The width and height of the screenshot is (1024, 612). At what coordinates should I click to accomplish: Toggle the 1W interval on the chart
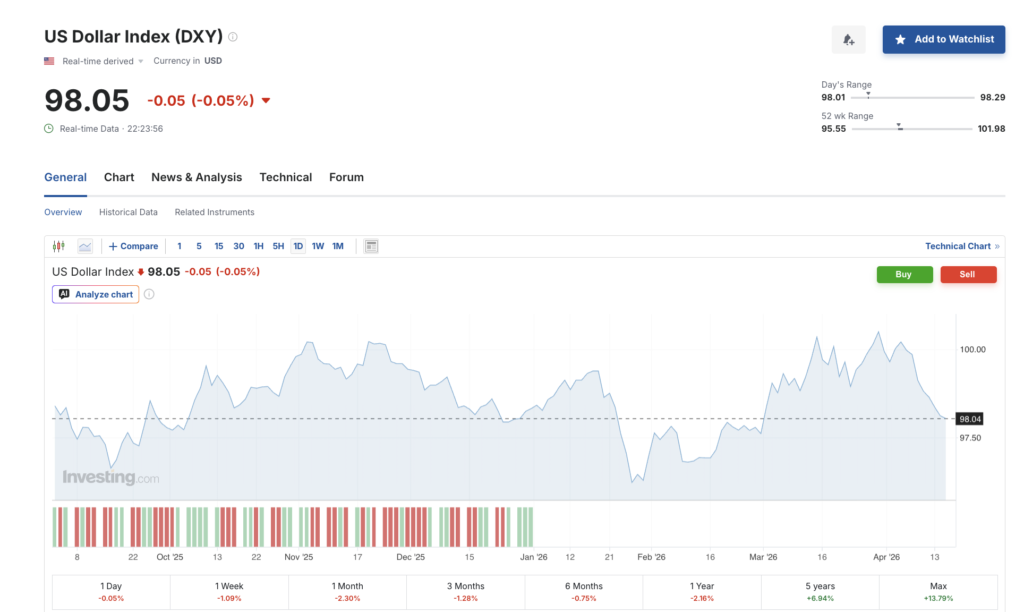317,245
